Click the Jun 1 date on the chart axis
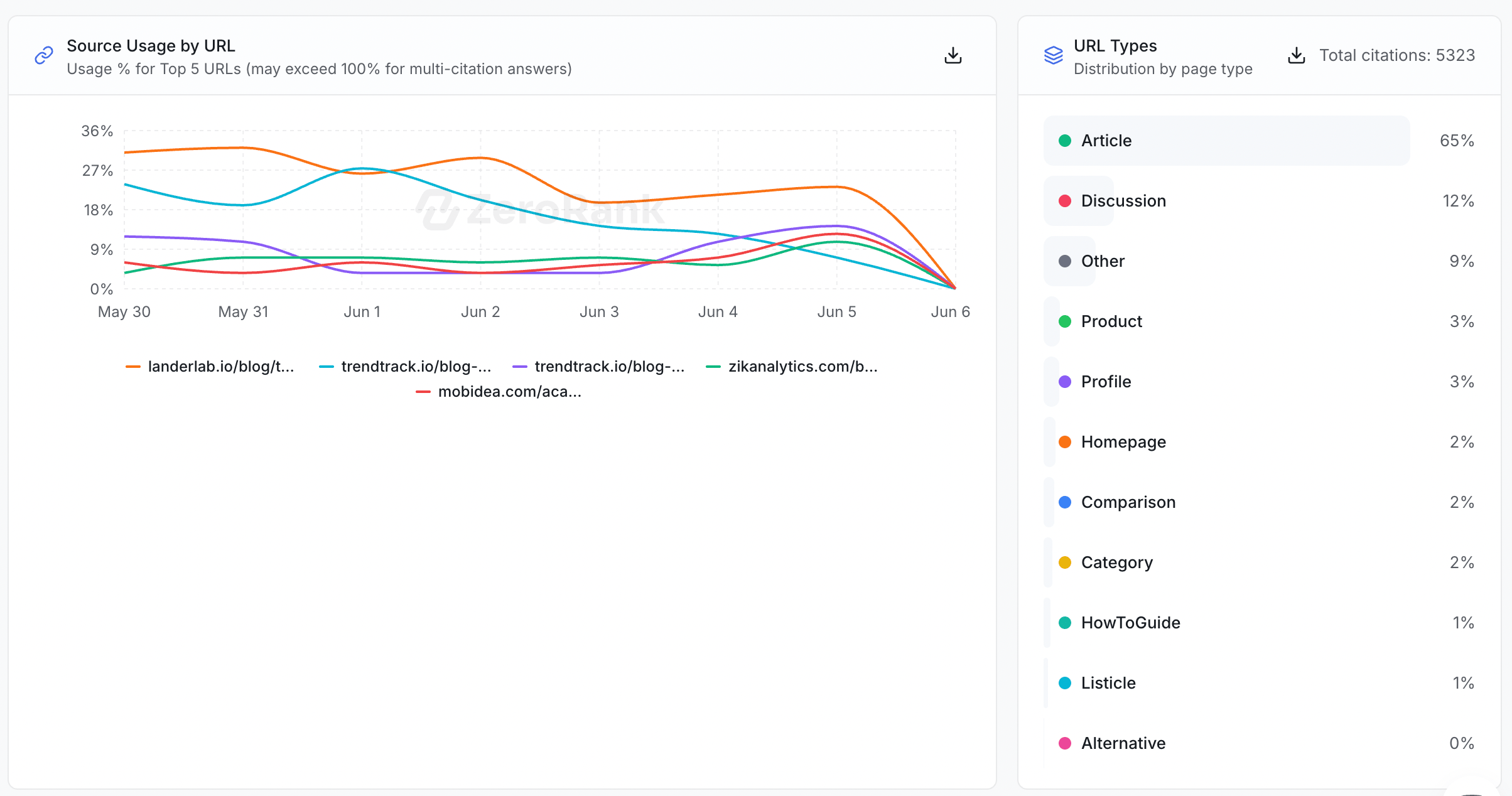The width and height of the screenshot is (1512, 796). 362,312
